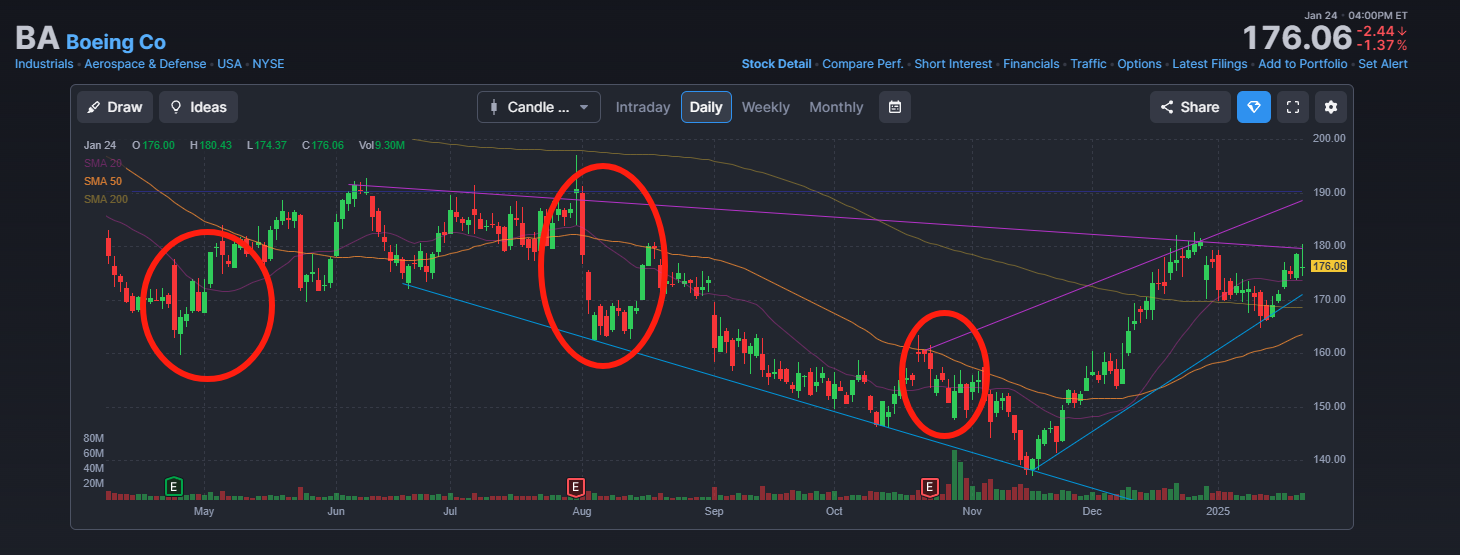Open chart settings gear icon
This screenshot has width=1460, height=555.
point(1330,107)
